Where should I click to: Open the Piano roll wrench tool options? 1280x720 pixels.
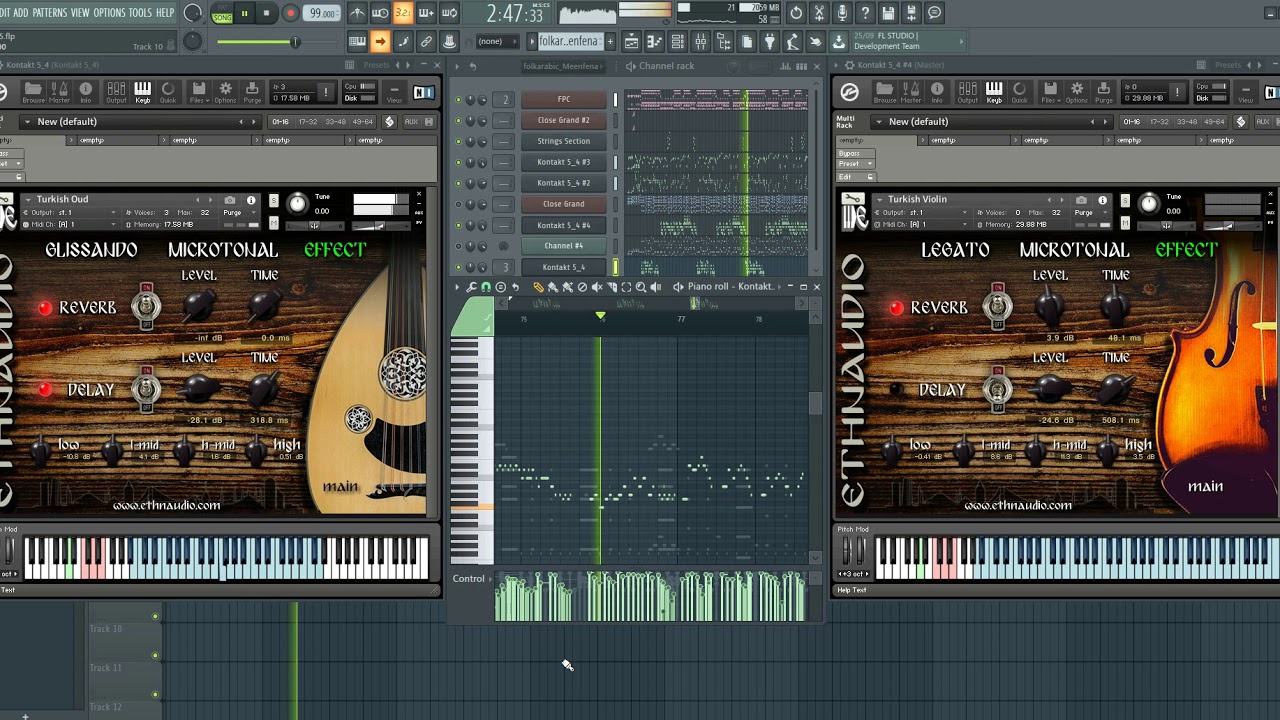[x=471, y=287]
